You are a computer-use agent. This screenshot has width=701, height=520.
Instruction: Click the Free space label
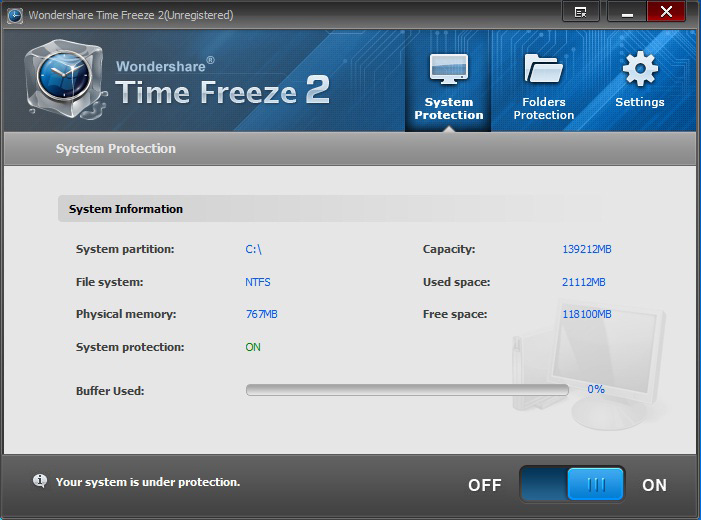point(455,314)
